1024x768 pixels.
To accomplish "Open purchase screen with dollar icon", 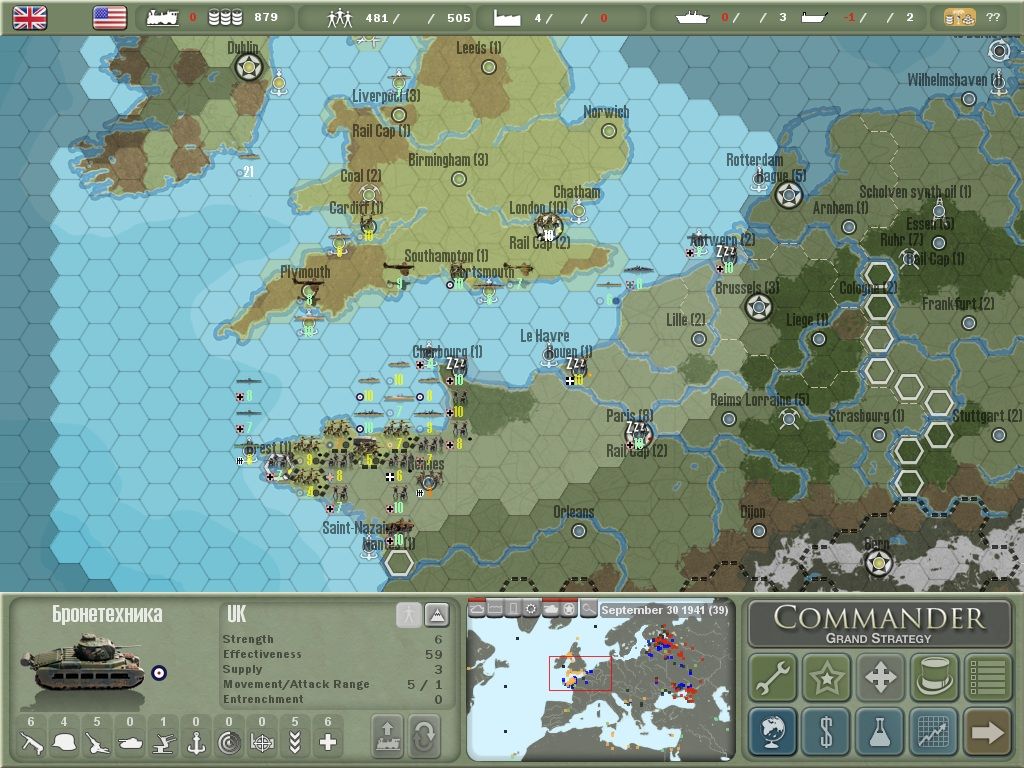I will [x=826, y=732].
